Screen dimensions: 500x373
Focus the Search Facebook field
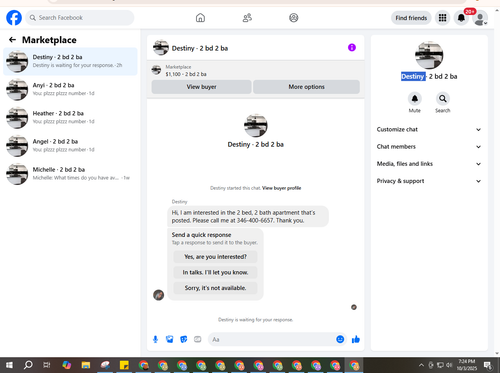[80, 18]
